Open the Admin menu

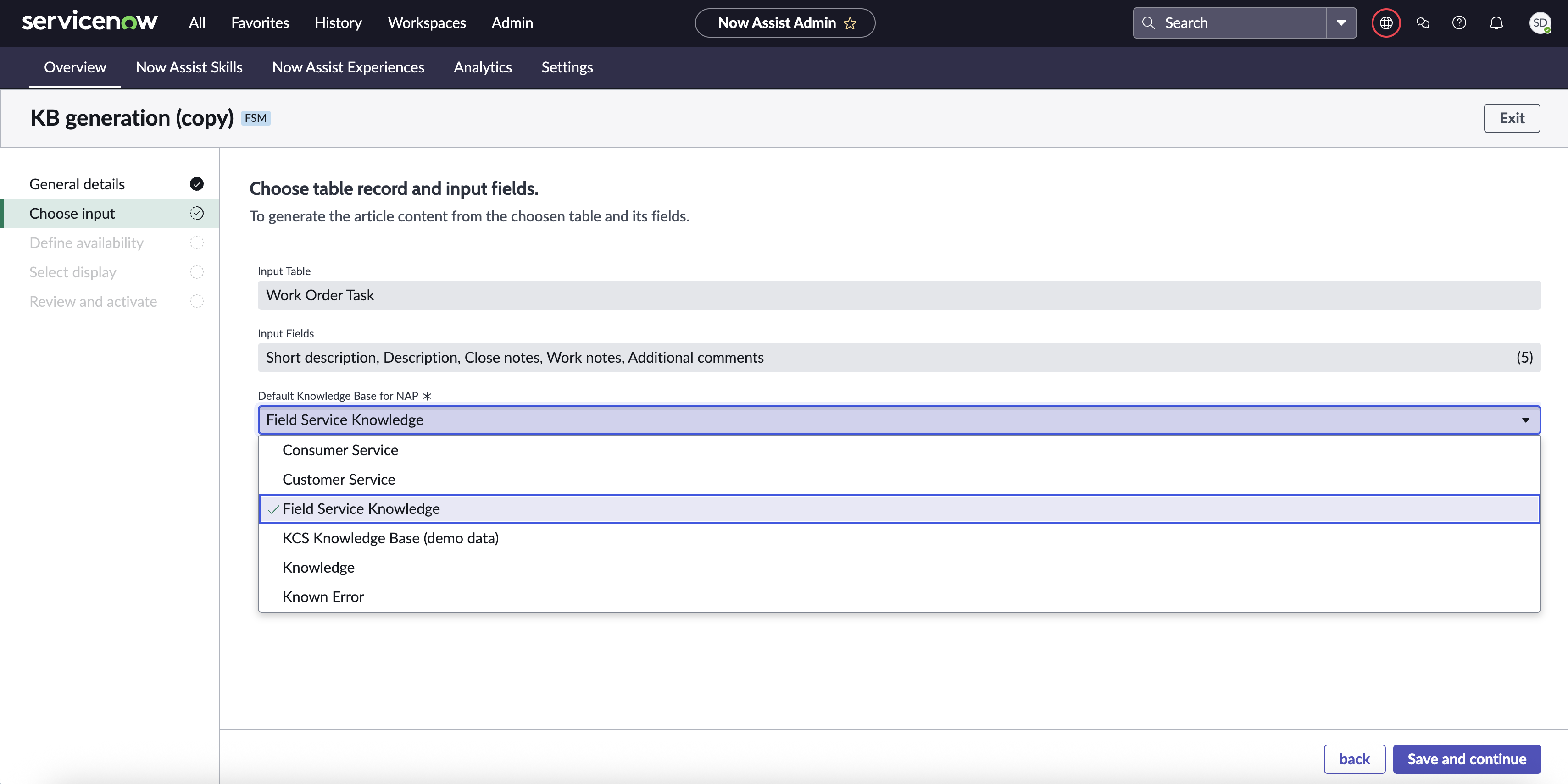pyautogui.click(x=512, y=23)
